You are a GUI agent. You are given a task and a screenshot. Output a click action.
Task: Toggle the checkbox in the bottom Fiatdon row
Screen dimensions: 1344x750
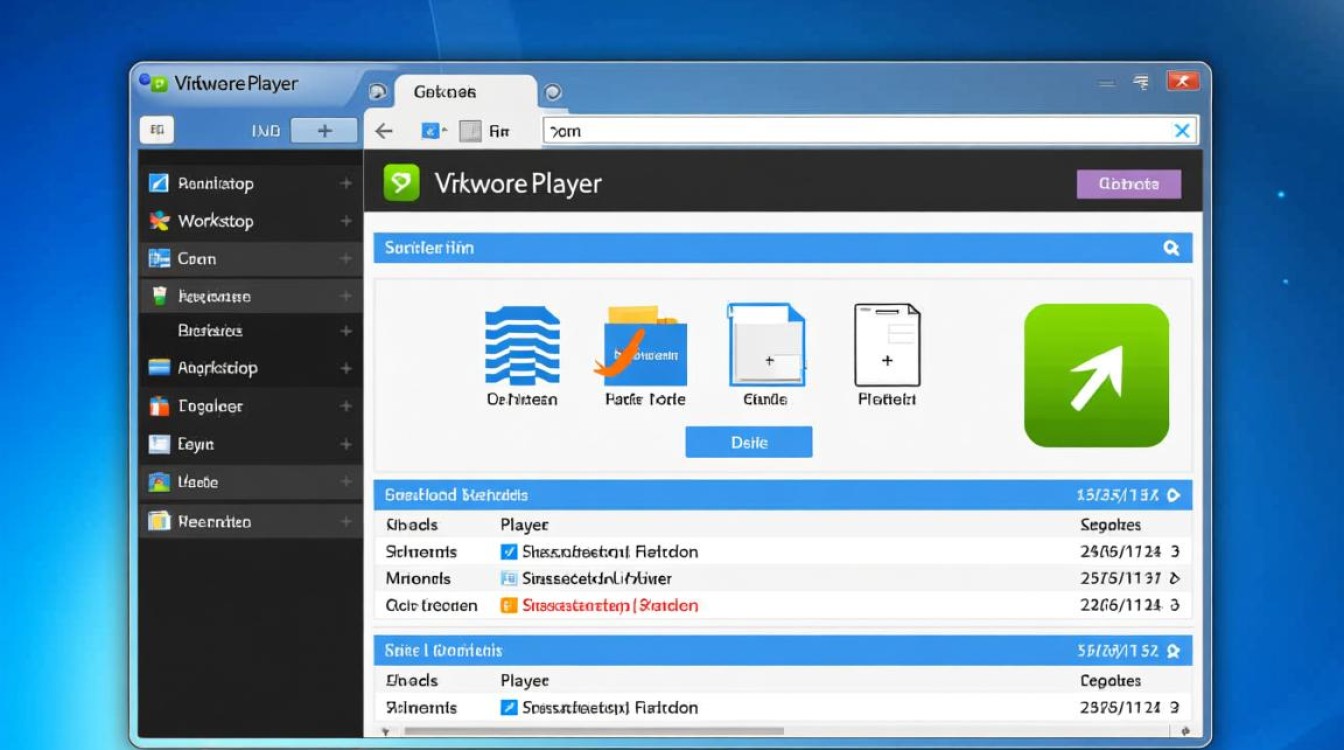click(511, 707)
